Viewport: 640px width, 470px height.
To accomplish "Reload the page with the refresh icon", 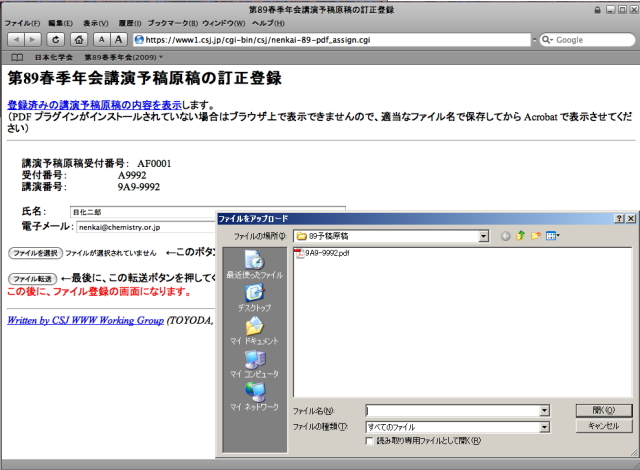I will [x=56, y=40].
